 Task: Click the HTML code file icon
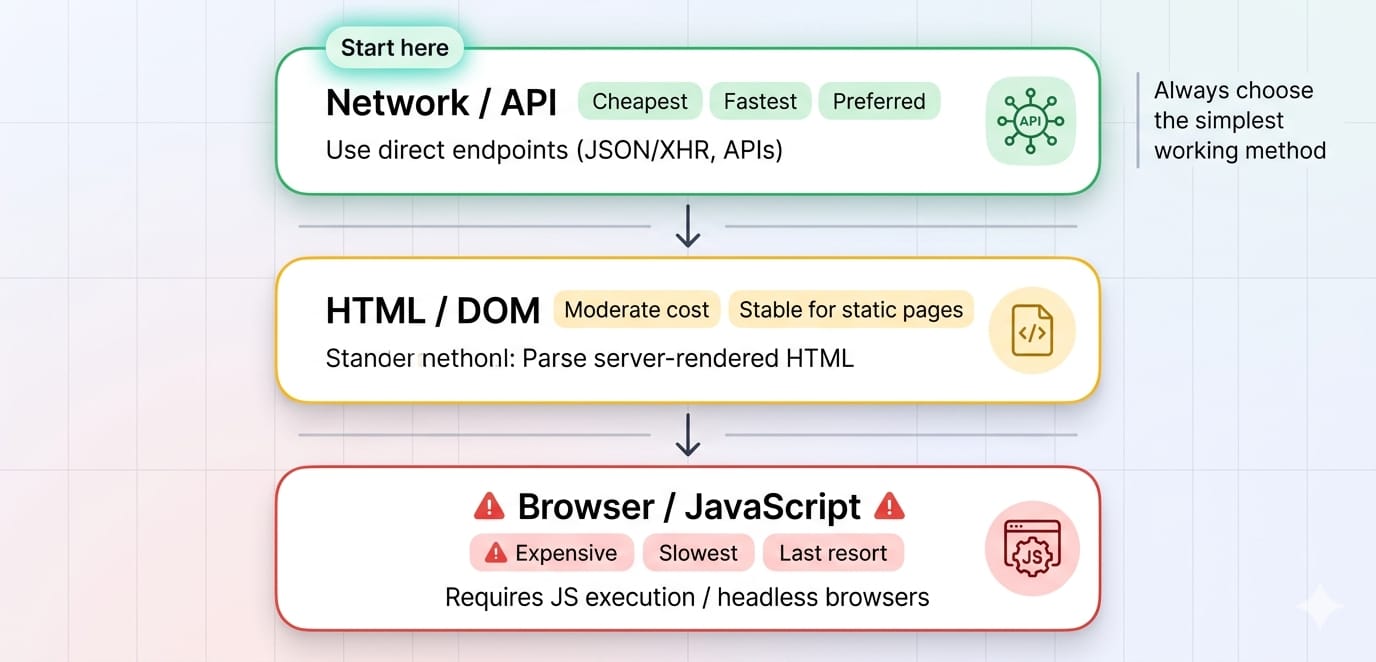point(1031,330)
